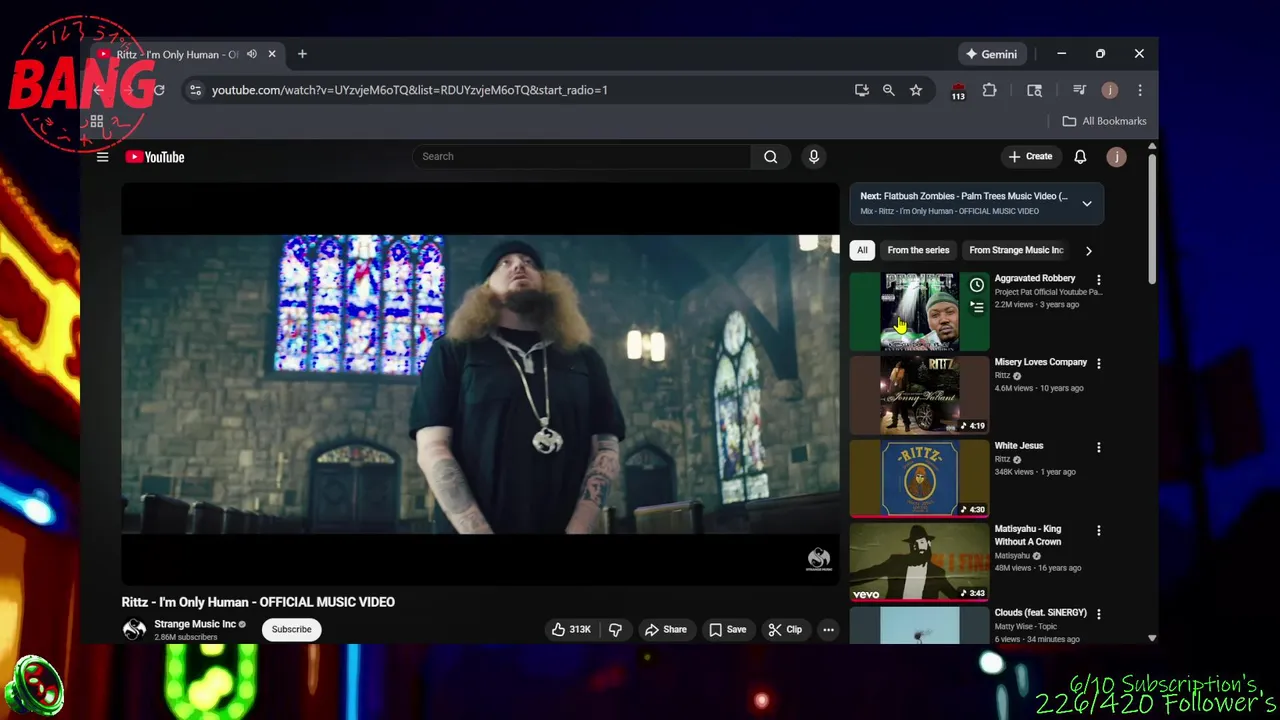Open options for Misery Loves Company
The height and width of the screenshot is (720, 1280).
point(1098,364)
